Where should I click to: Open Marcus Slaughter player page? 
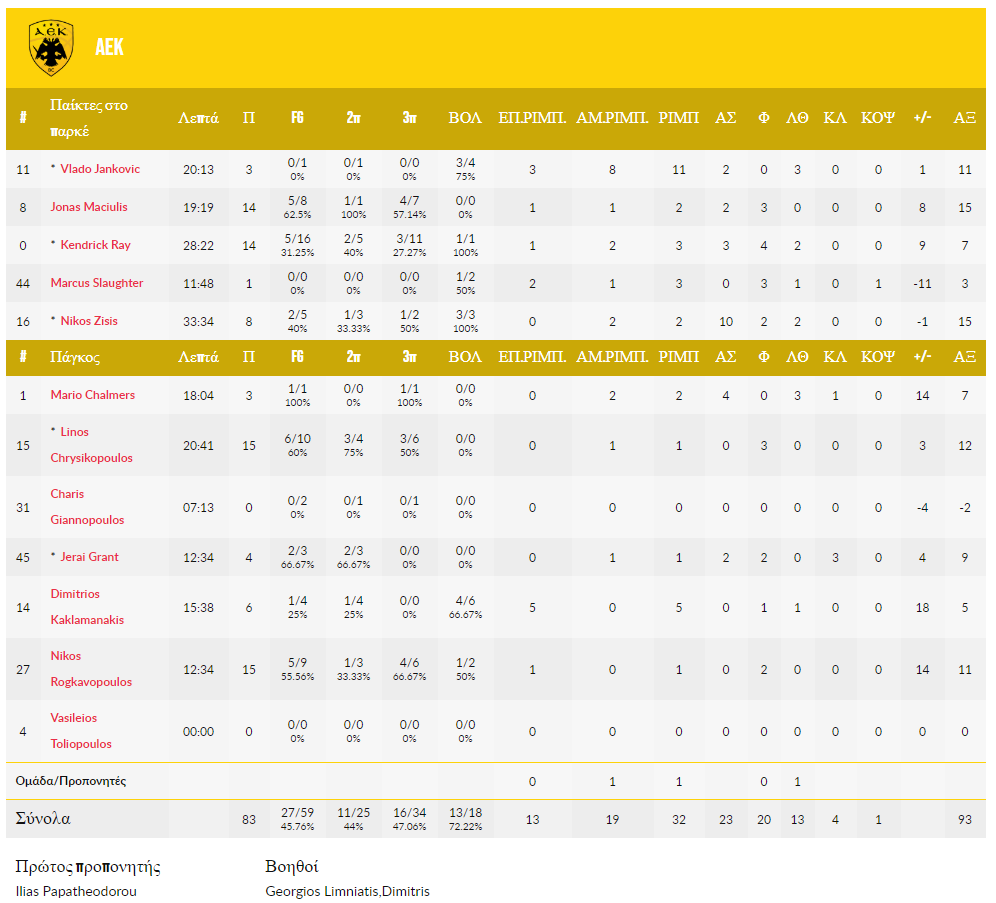click(97, 283)
